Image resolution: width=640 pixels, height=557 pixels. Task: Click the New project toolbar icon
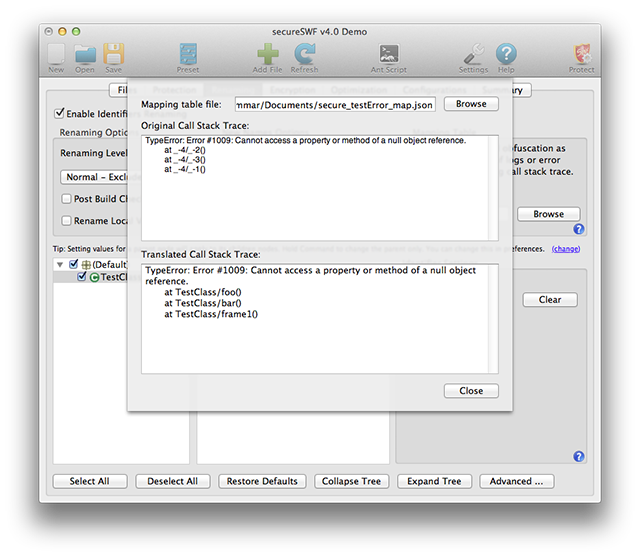pos(56,54)
